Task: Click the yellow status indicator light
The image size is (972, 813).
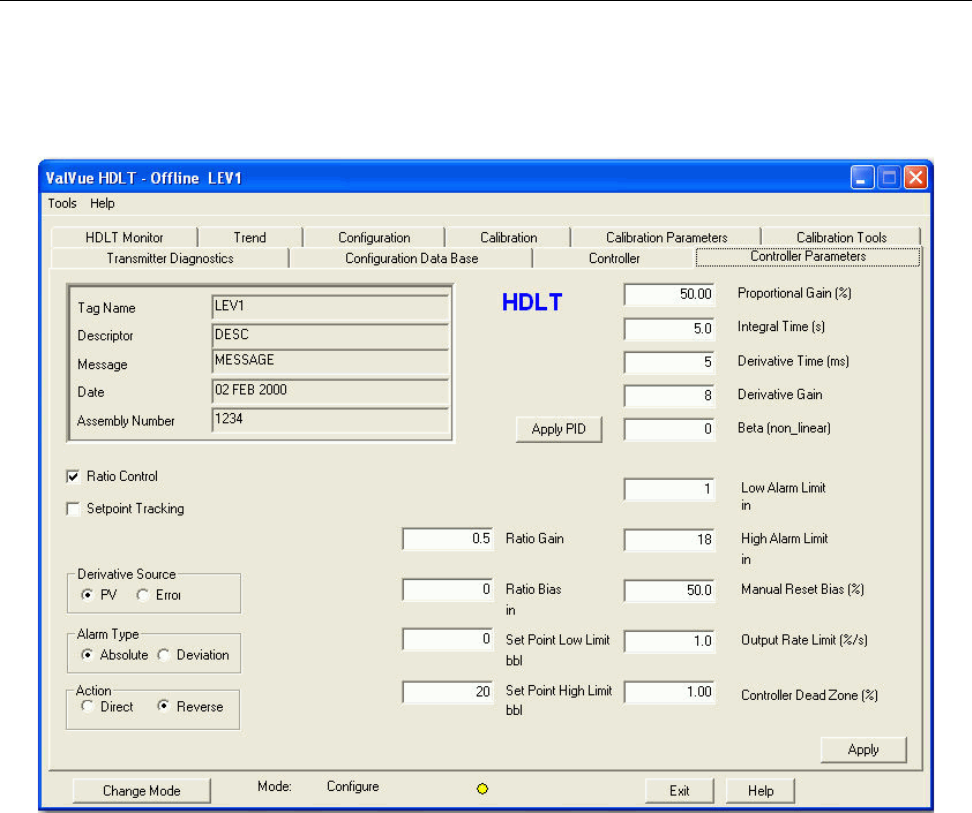Action: pyautogui.click(x=482, y=789)
